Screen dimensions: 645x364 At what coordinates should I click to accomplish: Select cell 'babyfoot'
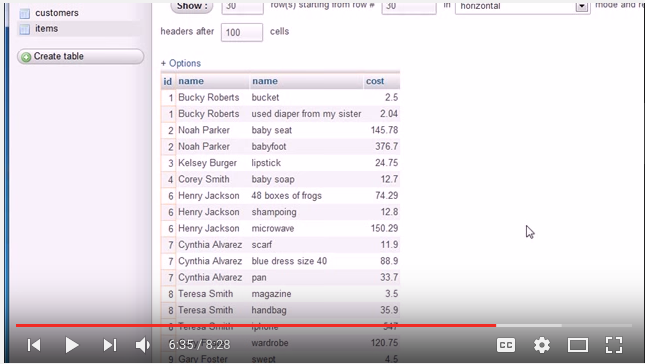(269, 146)
